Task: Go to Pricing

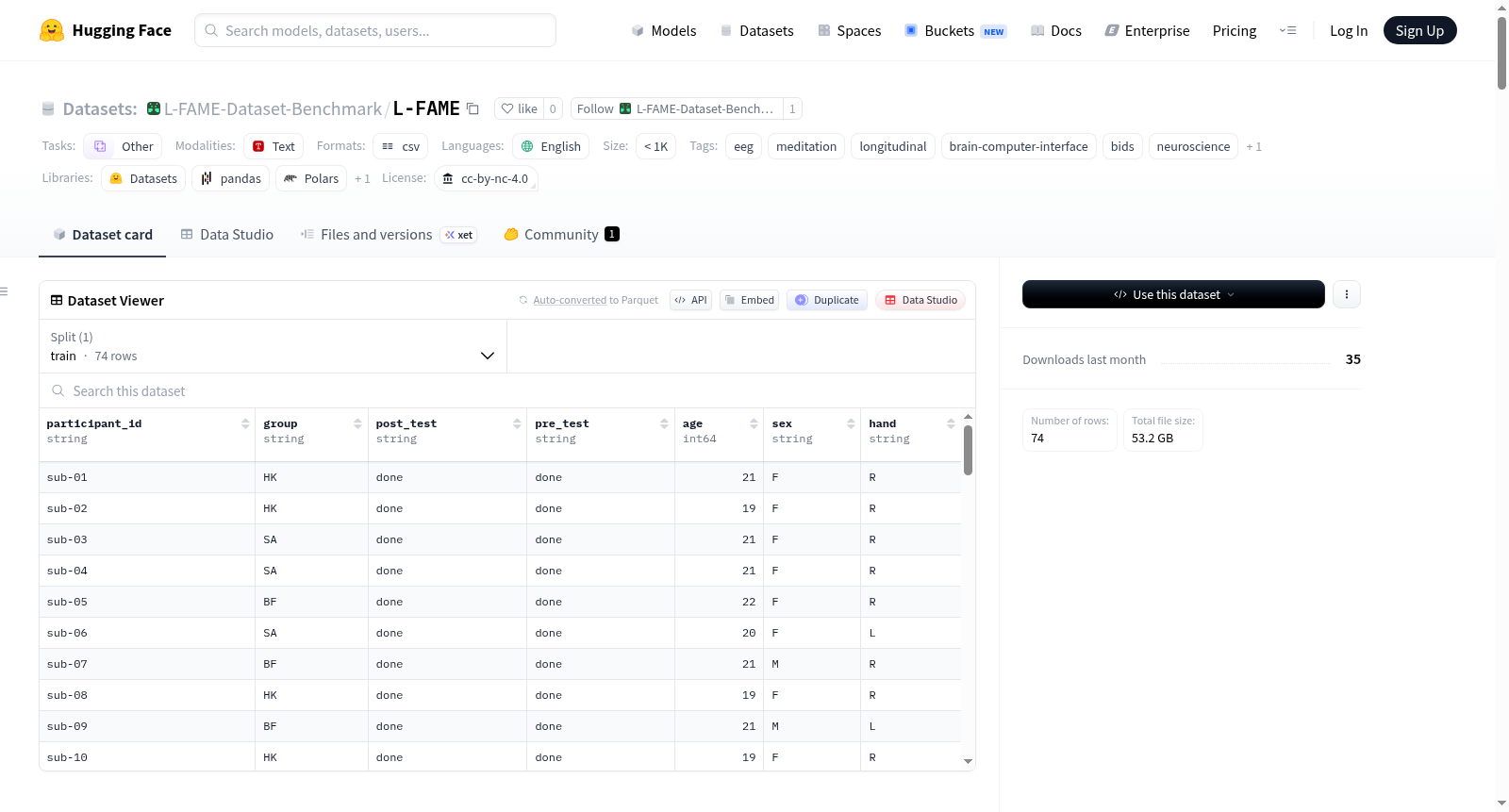Action: (1235, 31)
